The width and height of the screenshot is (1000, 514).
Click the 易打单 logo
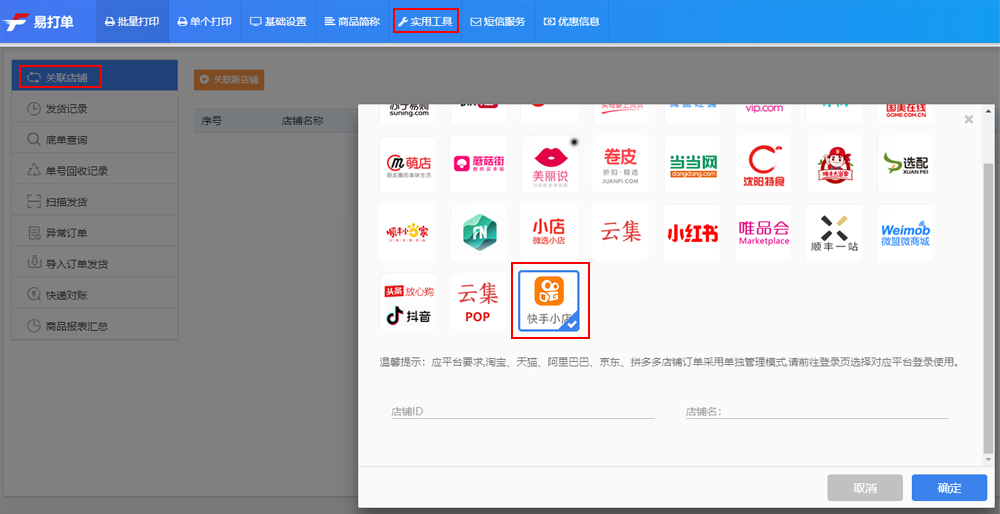point(38,22)
